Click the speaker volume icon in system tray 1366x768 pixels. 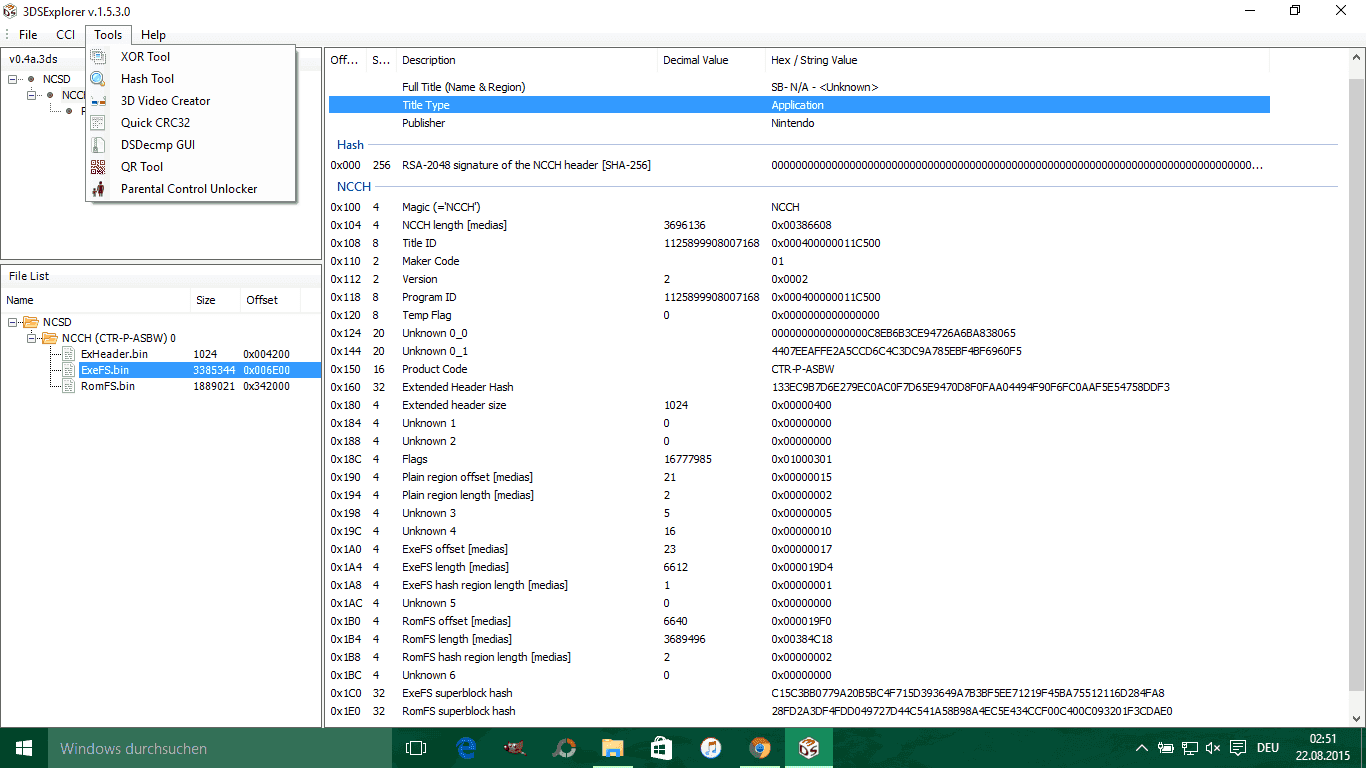pos(1213,748)
